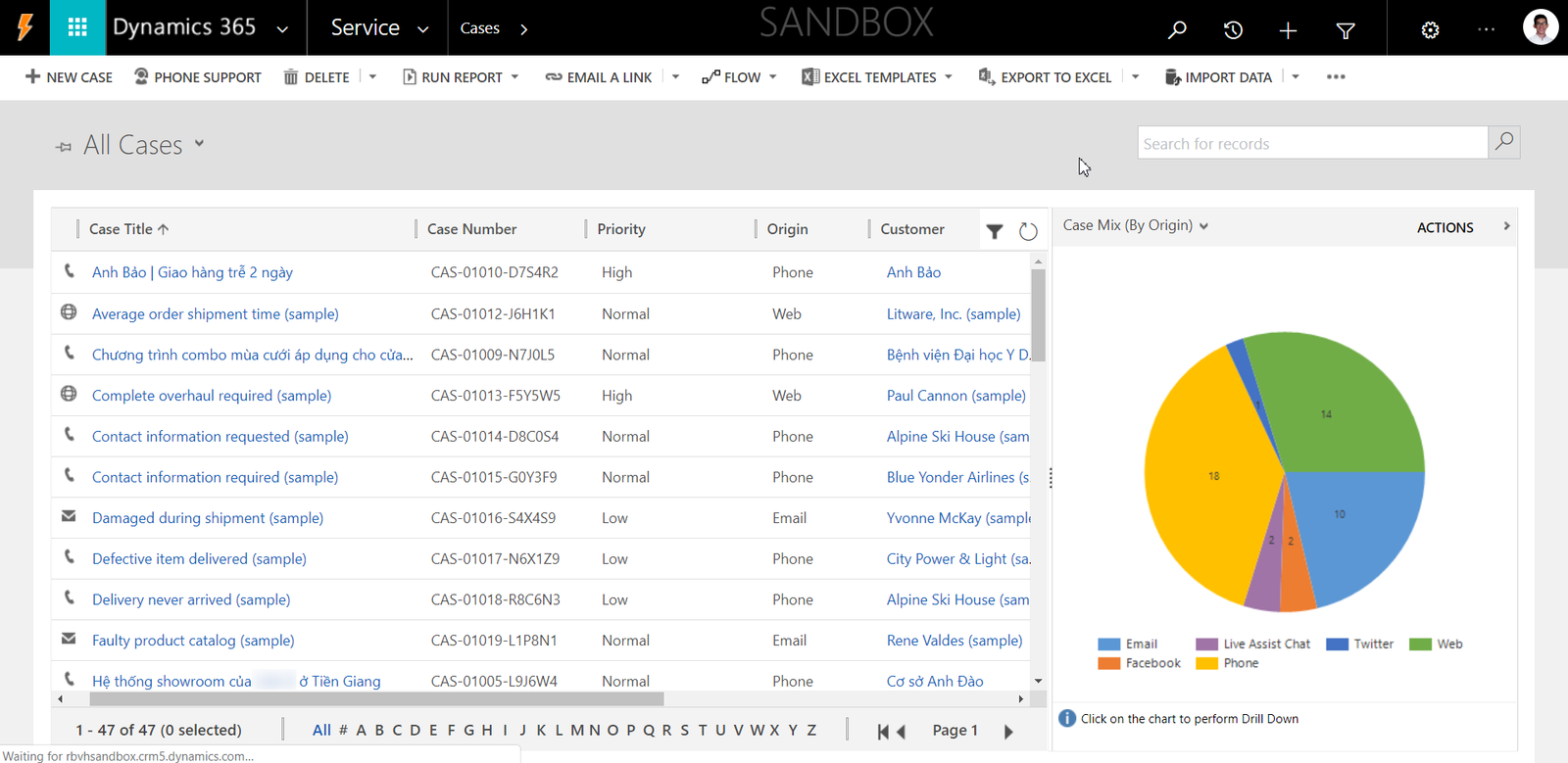Click the Import Data command

coord(1218,77)
